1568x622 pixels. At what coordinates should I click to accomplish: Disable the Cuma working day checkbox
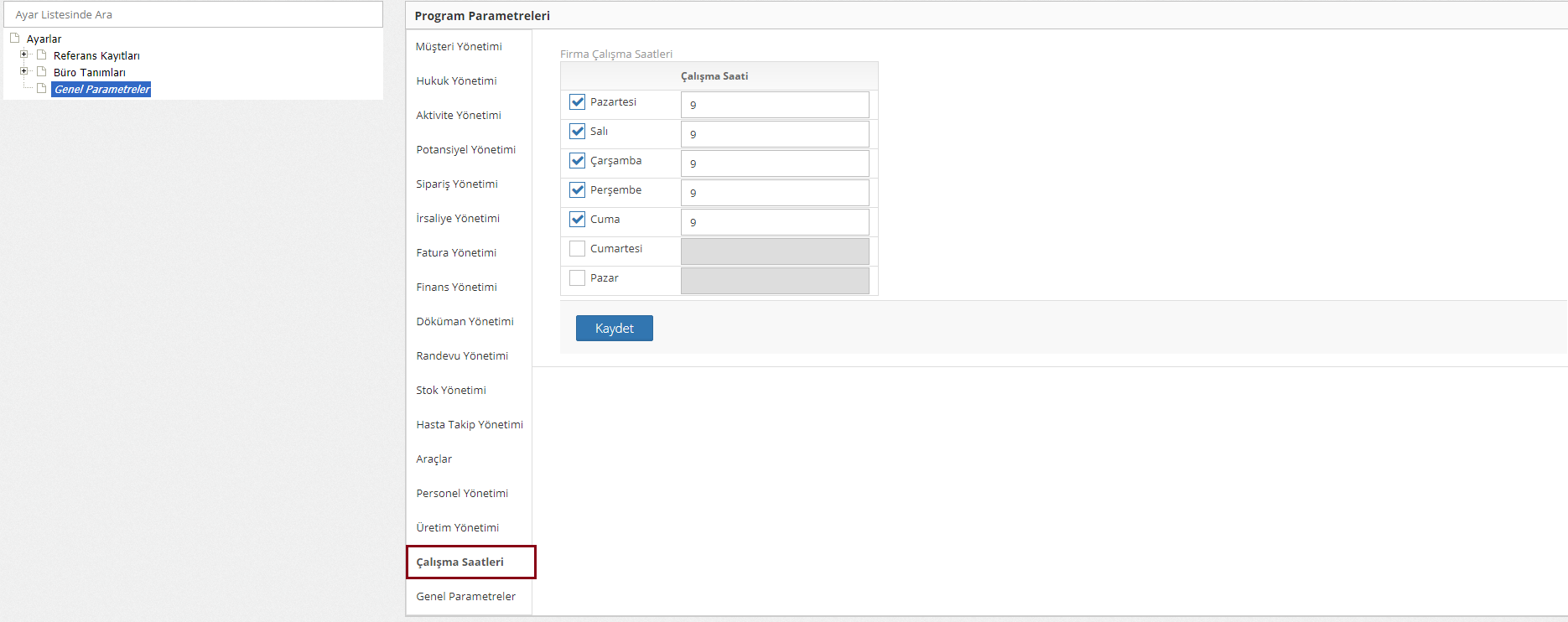[577, 220]
